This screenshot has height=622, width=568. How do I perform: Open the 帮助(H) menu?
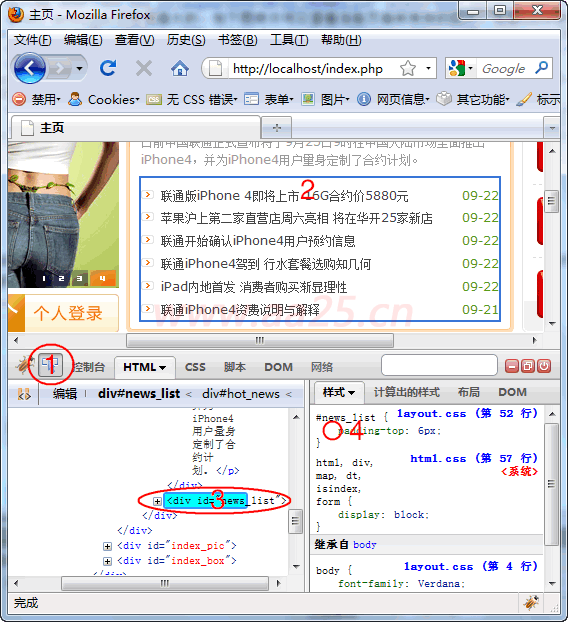tap(341, 40)
